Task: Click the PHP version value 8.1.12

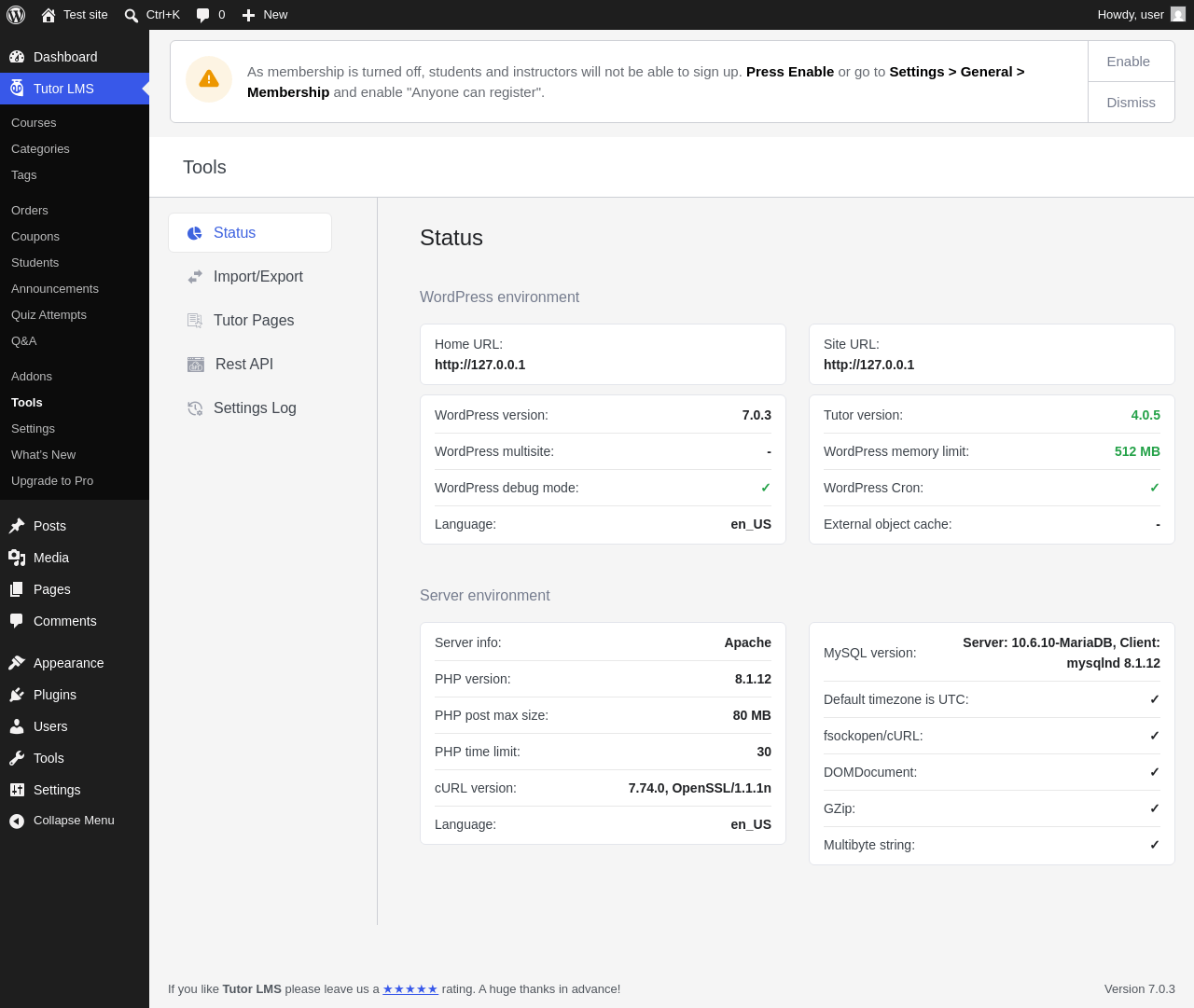Action: (x=753, y=679)
